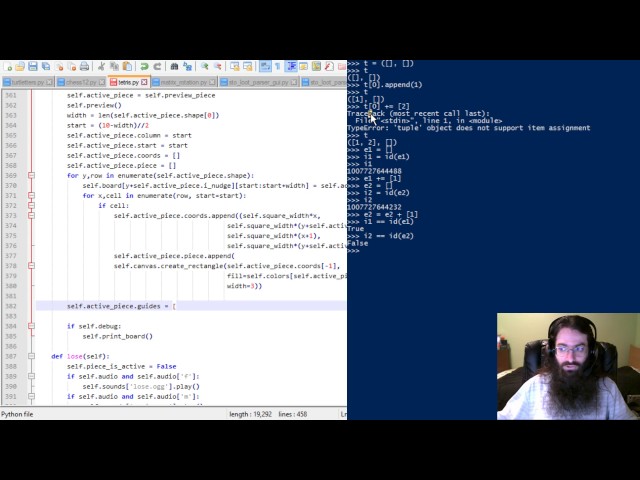Create a new file with the New icon
Viewport: 640px width, 480px height.
pos(8,67)
